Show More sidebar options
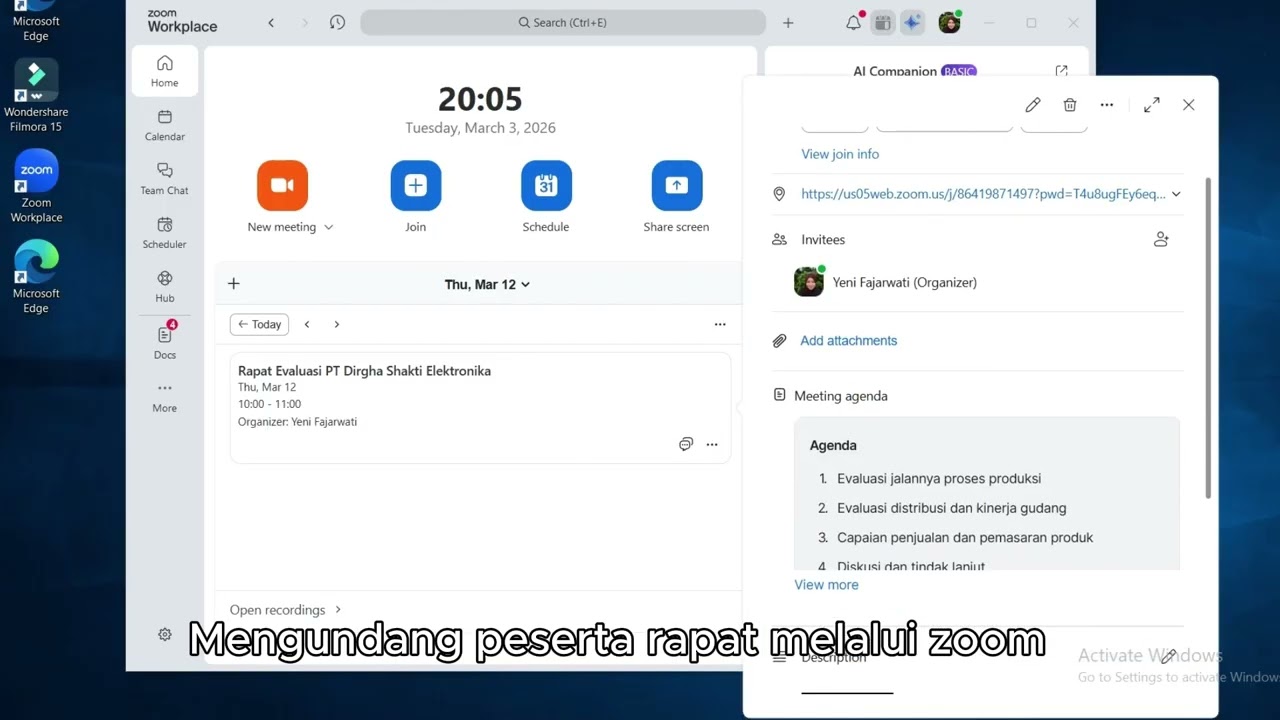Screen dimensions: 1280x720 165,396
